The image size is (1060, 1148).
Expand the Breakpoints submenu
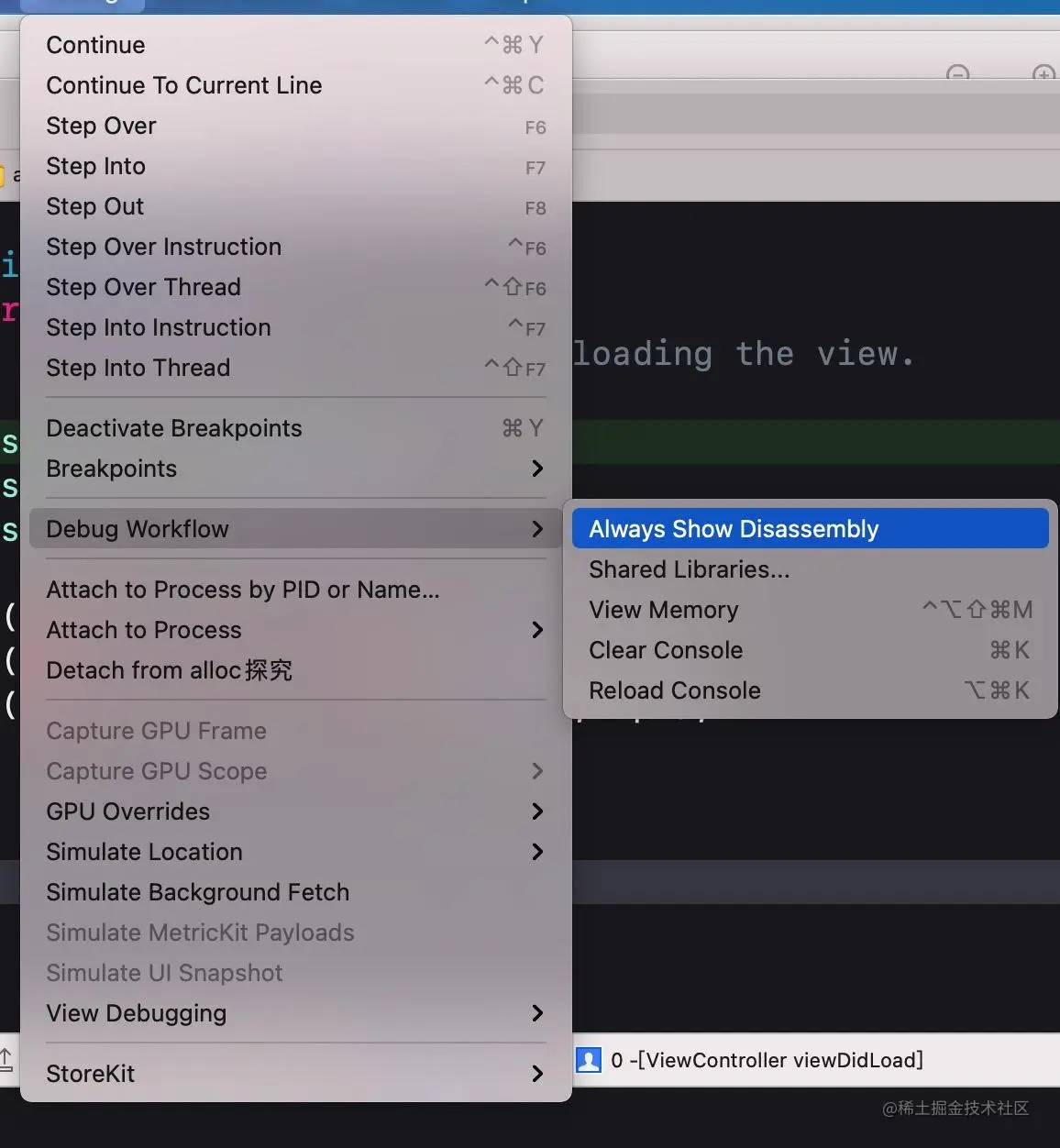[x=295, y=469]
